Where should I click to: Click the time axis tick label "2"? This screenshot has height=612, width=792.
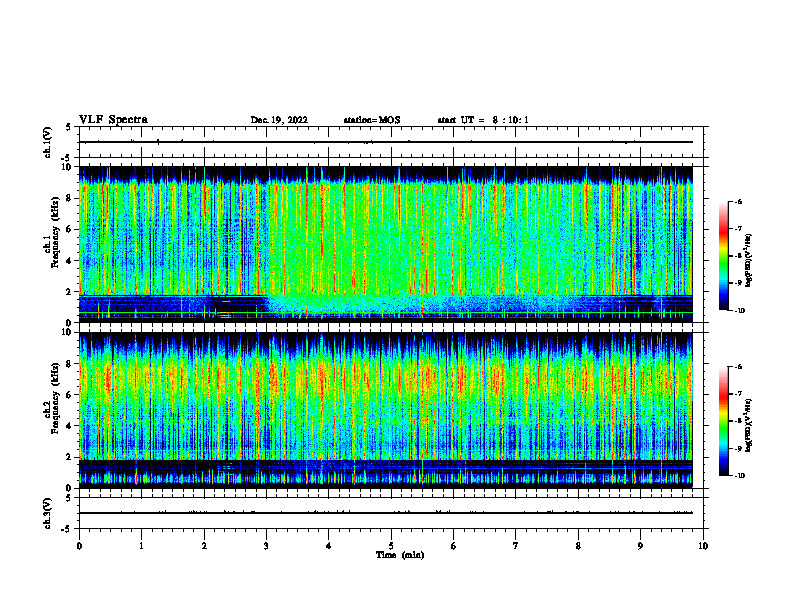(204, 546)
